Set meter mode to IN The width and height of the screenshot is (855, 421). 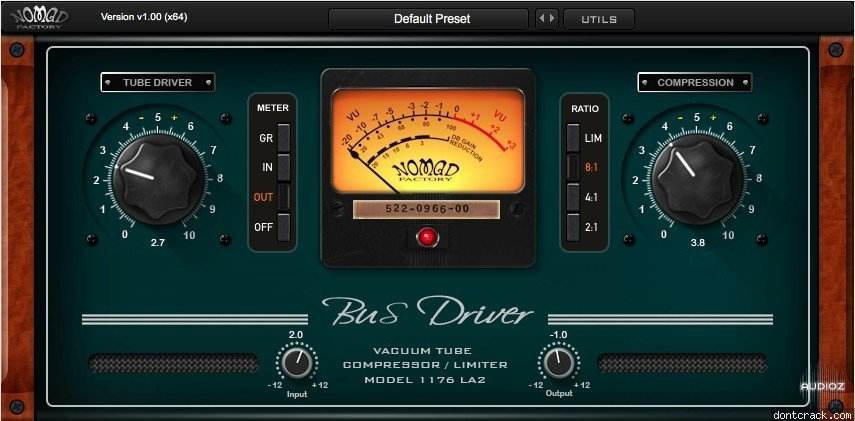click(284, 167)
